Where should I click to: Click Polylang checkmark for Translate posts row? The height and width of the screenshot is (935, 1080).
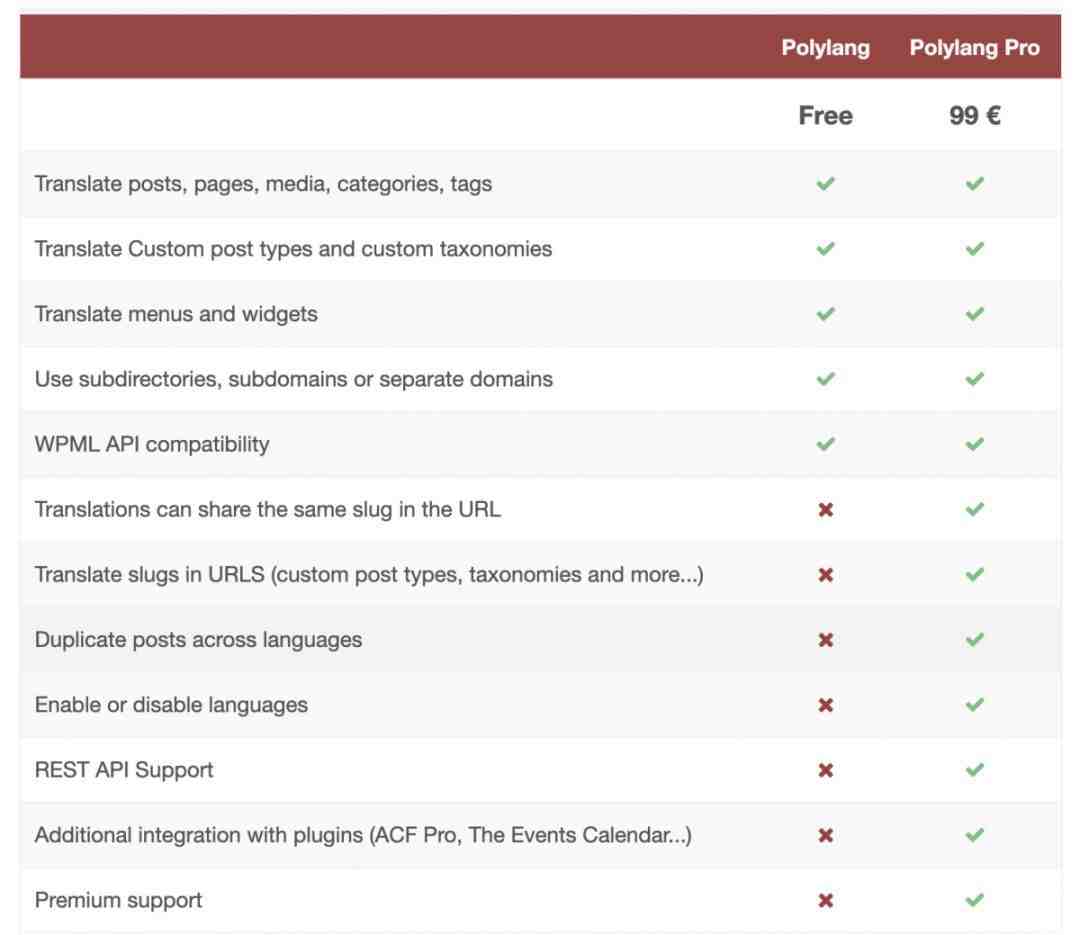tap(825, 184)
